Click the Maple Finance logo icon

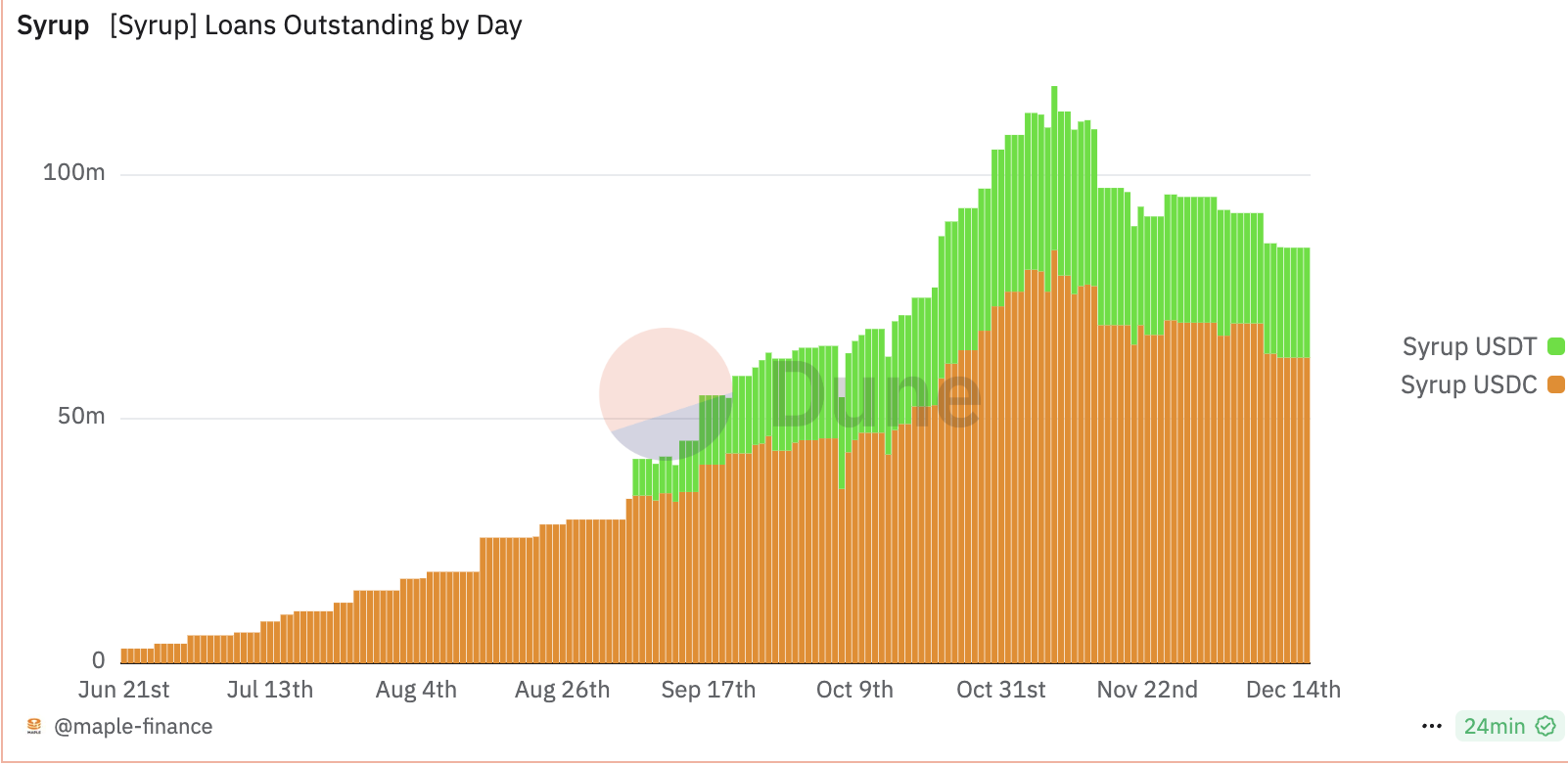(x=34, y=726)
